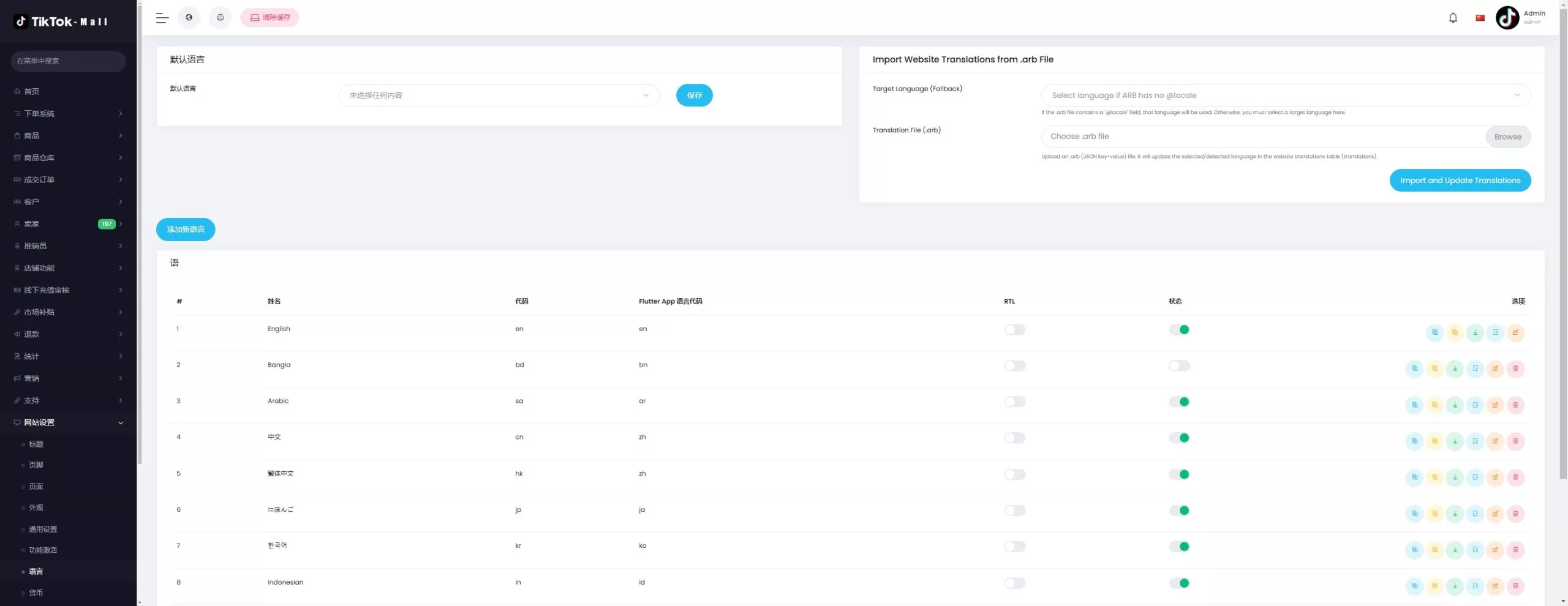The height and width of the screenshot is (606, 1568).
Task: Click the globe icon in top bar
Action: click(189, 18)
